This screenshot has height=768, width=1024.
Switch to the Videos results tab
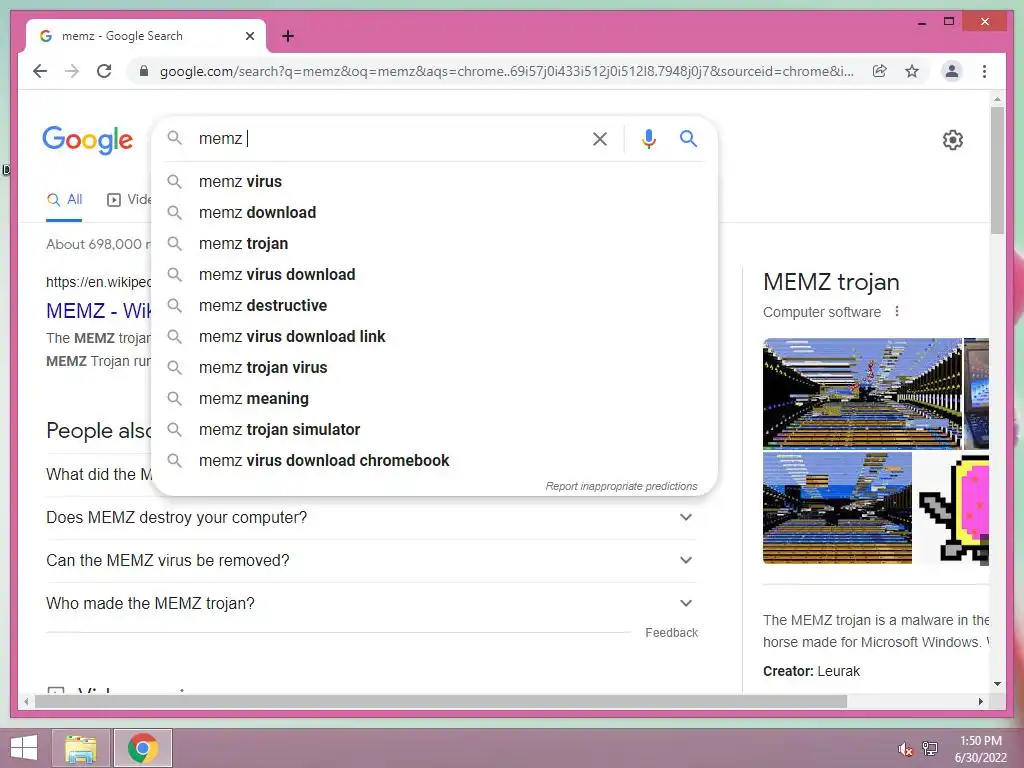point(129,200)
